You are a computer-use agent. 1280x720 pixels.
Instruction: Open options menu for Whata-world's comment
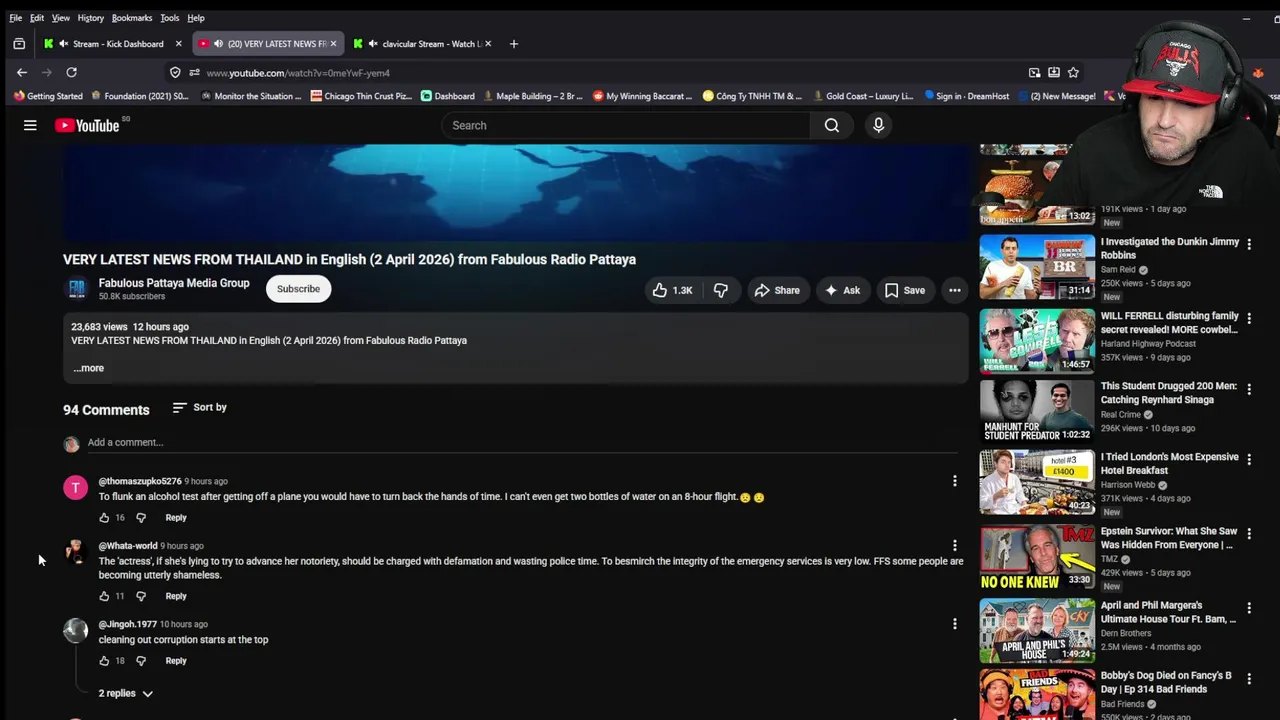(955, 546)
